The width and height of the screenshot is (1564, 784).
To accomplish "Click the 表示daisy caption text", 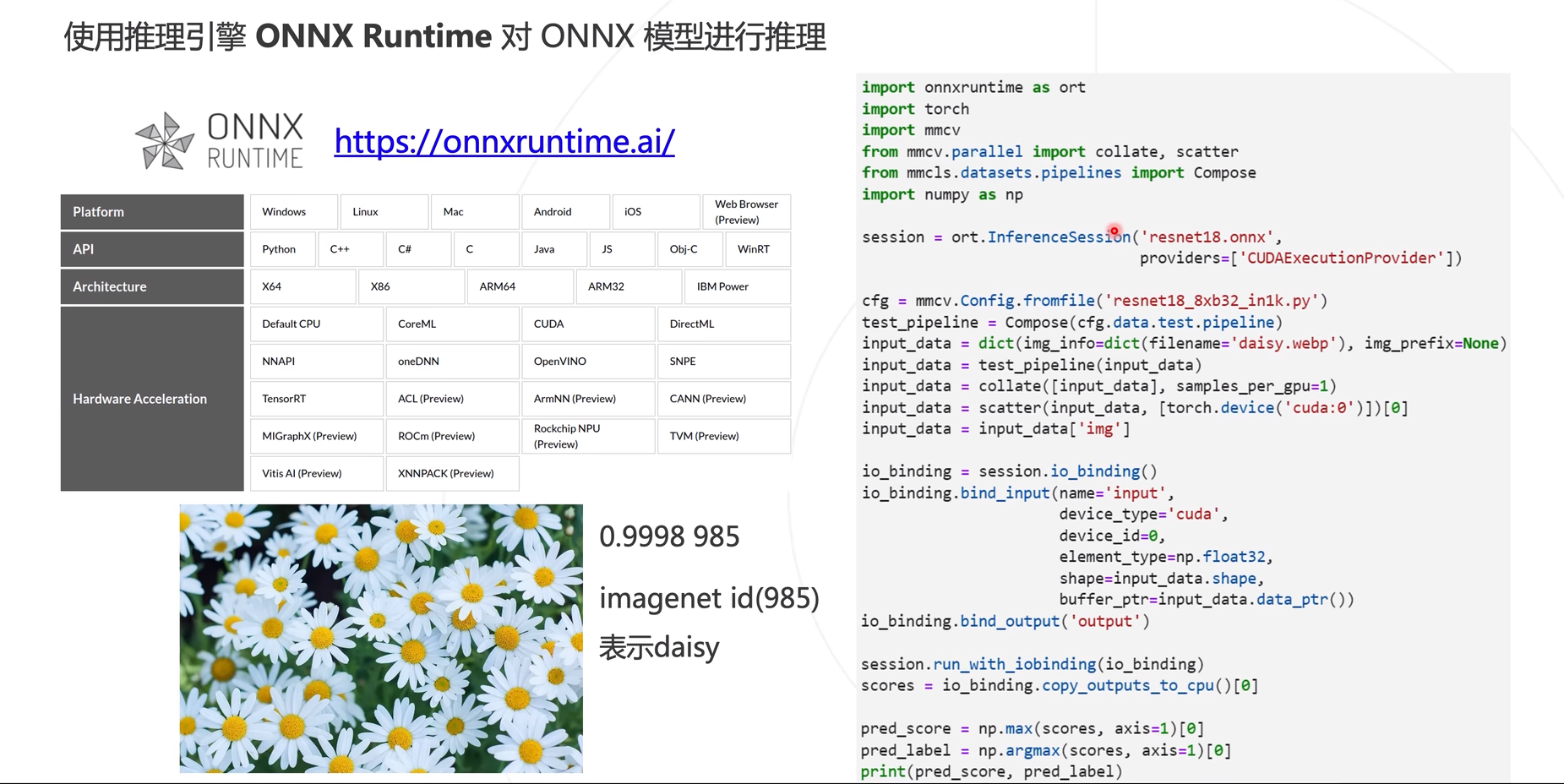I will [659, 647].
